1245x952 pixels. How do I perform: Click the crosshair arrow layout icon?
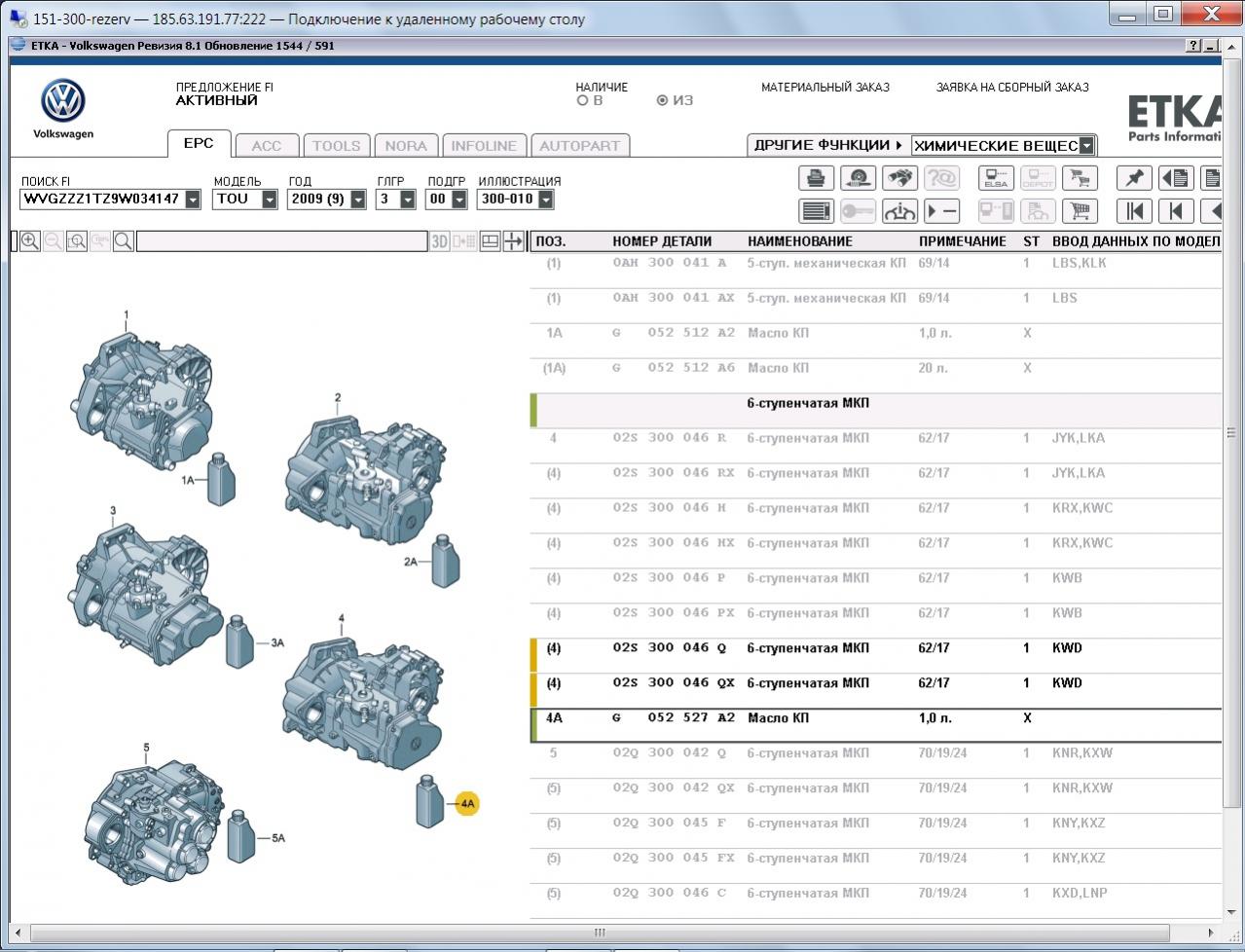(x=514, y=241)
